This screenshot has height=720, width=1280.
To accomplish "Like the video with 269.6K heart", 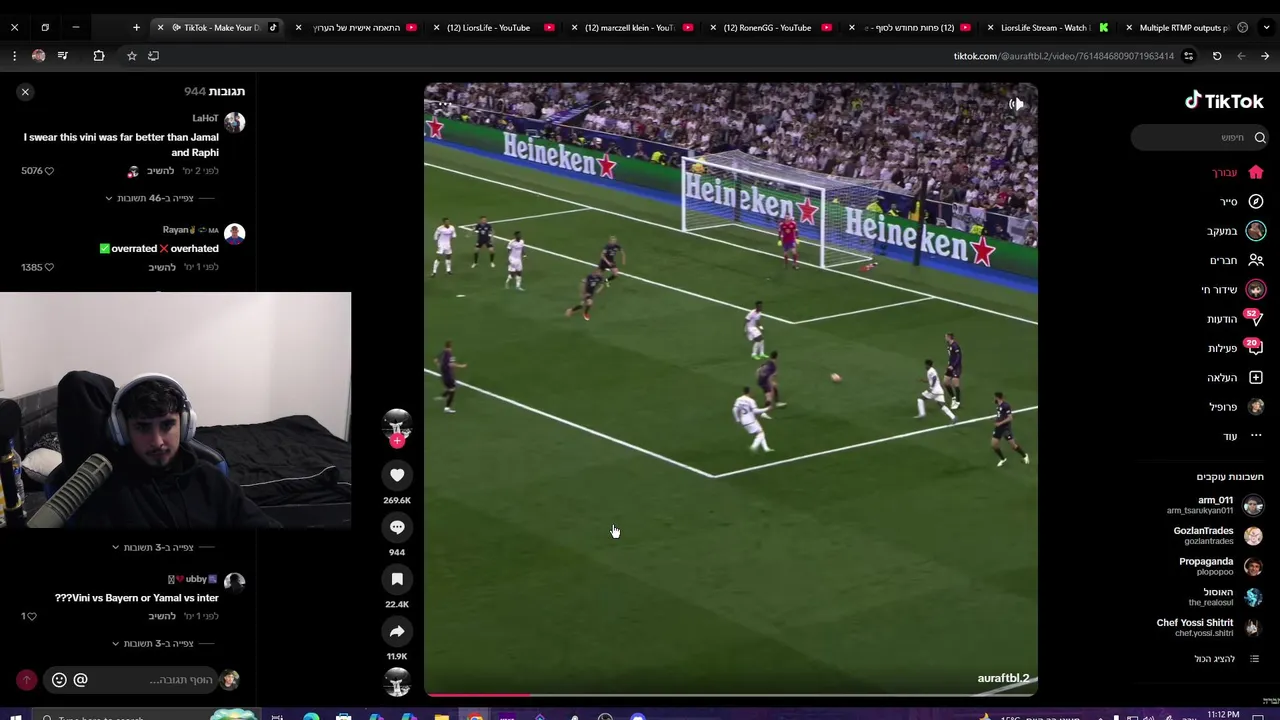I will pyautogui.click(x=397, y=475).
